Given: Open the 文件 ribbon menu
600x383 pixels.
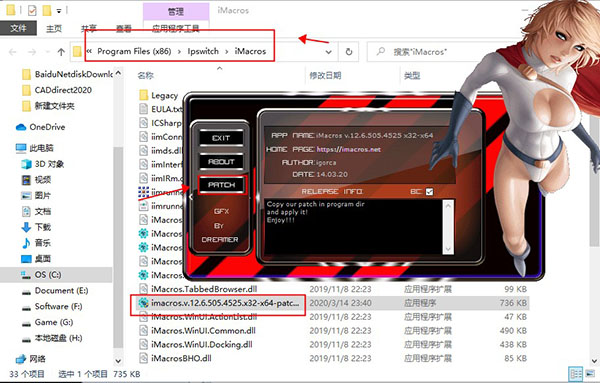Looking at the screenshot, I should 18,28.
